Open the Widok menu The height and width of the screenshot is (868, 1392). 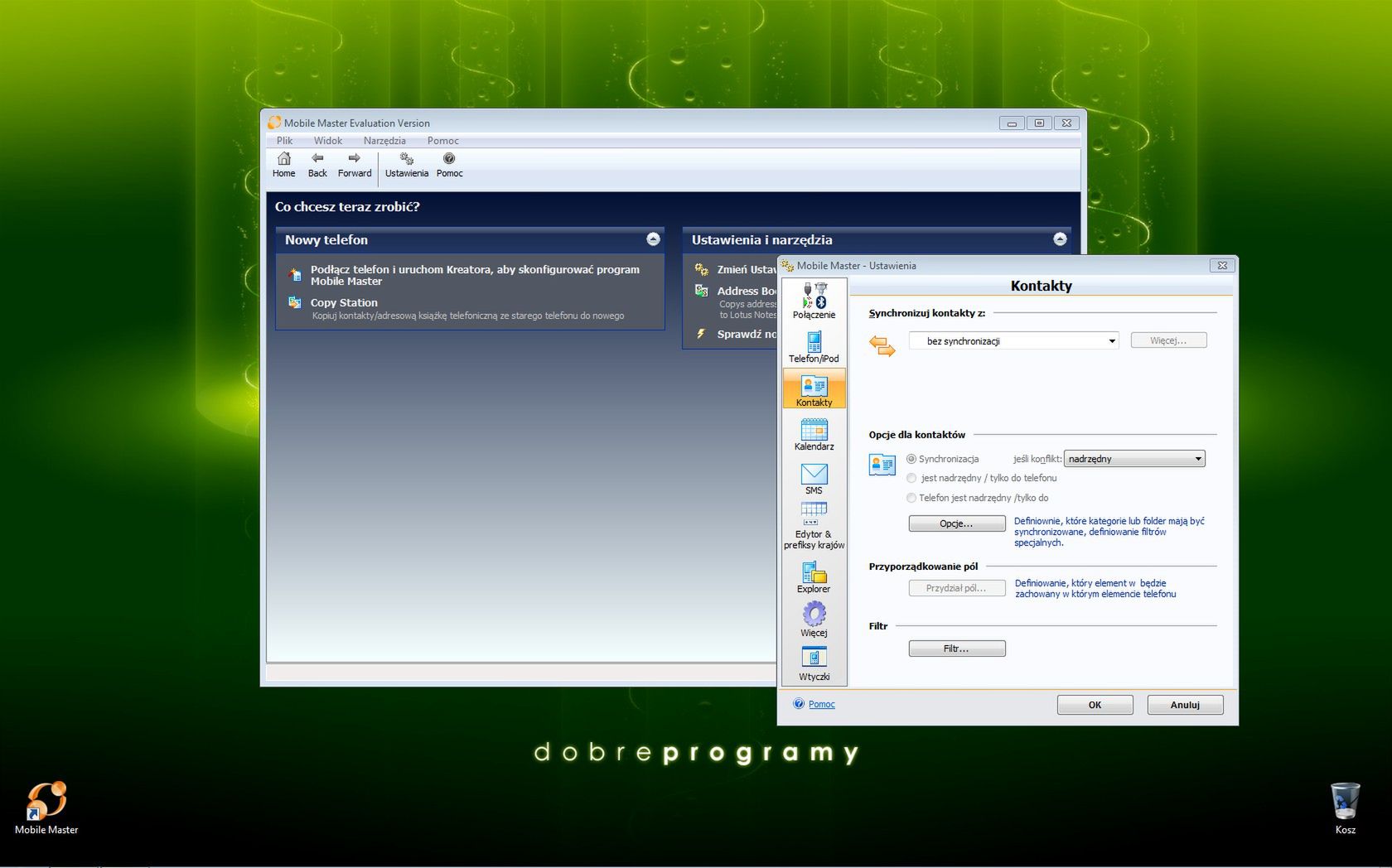[327, 141]
